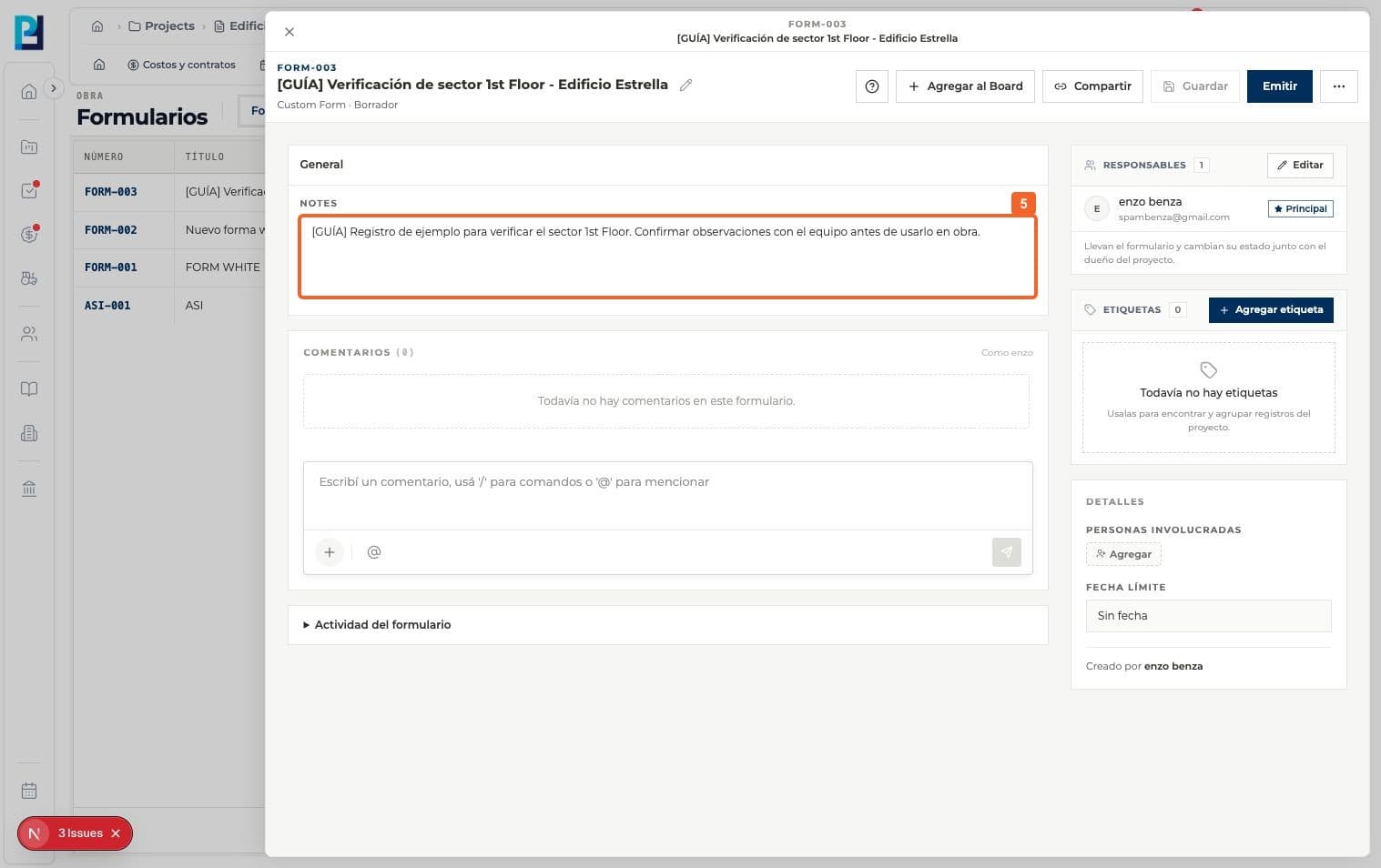
Task: Expand Actividad del formulario section
Action: pos(376,625)
